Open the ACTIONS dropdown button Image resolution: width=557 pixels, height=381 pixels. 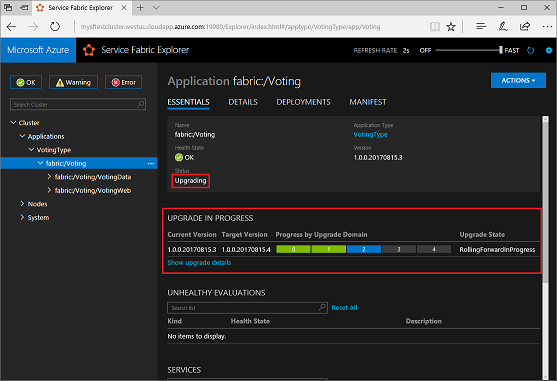[x=518, y=81]
